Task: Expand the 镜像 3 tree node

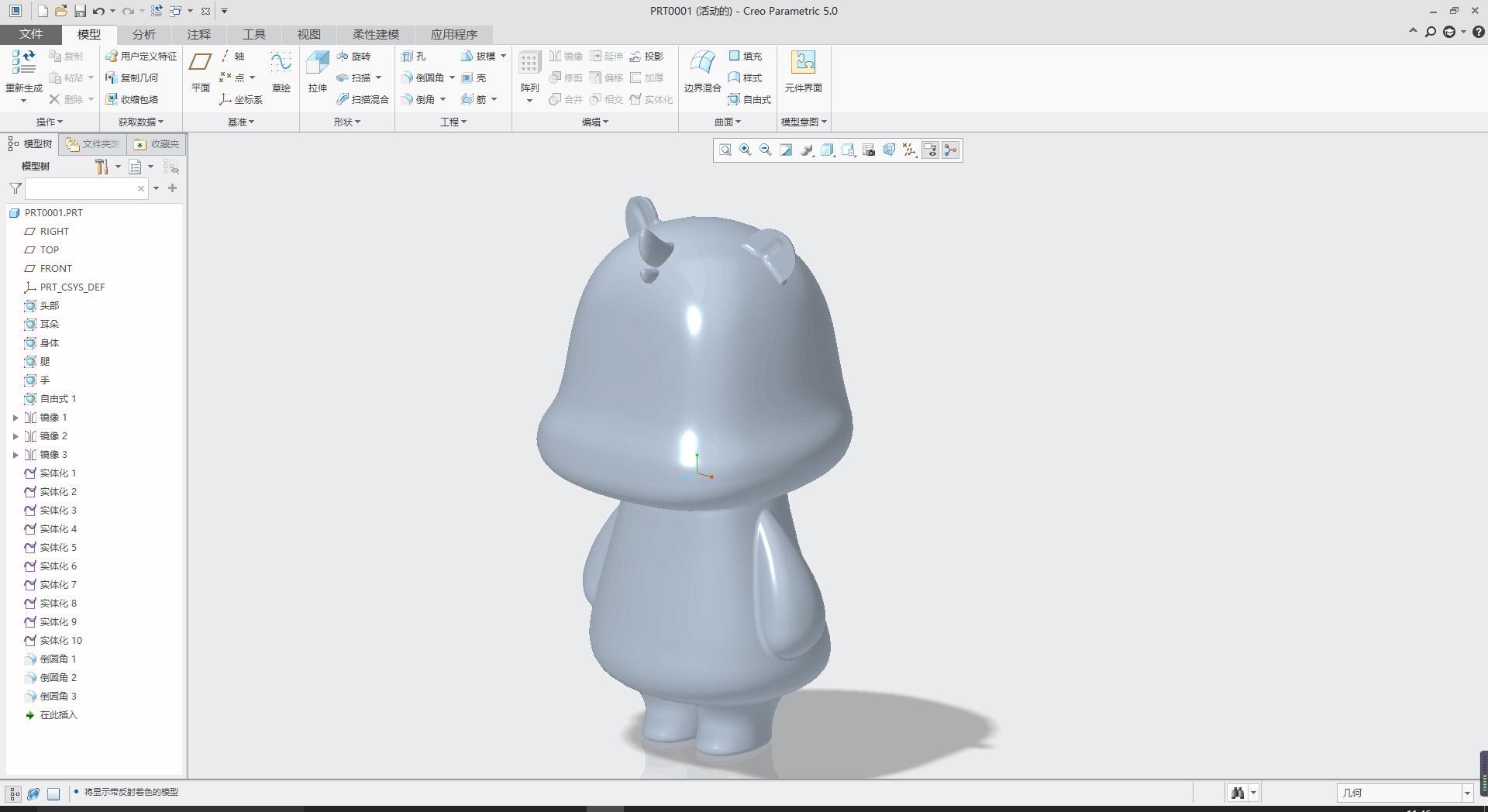Action: pos(15,455)
